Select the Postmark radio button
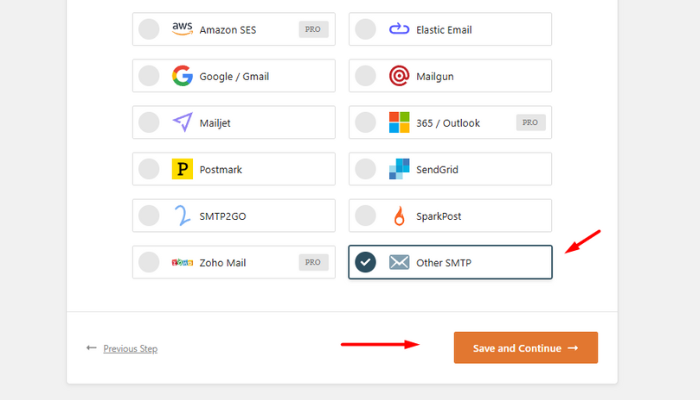 click(x=149, y=169)
